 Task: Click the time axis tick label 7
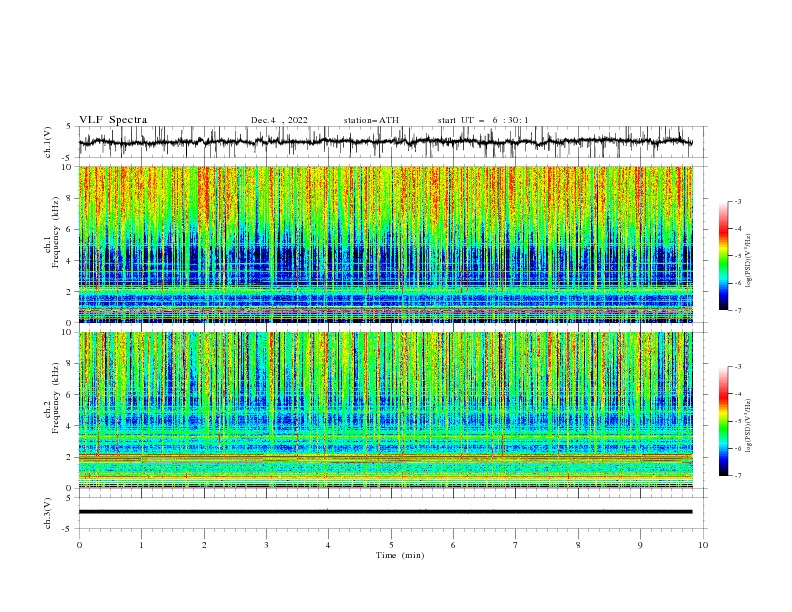pyautogui.click(x=516, y=545)
